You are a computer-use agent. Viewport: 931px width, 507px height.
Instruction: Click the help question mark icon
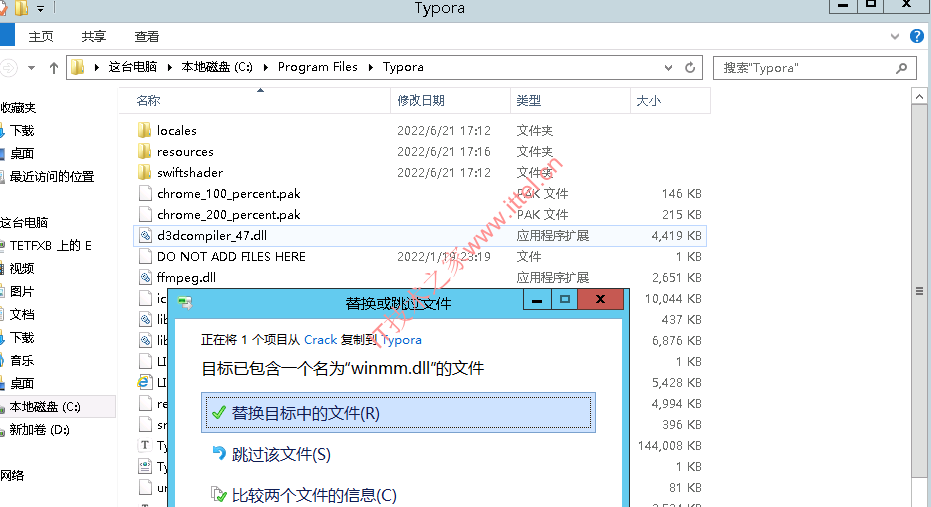(x=917, y=36)
